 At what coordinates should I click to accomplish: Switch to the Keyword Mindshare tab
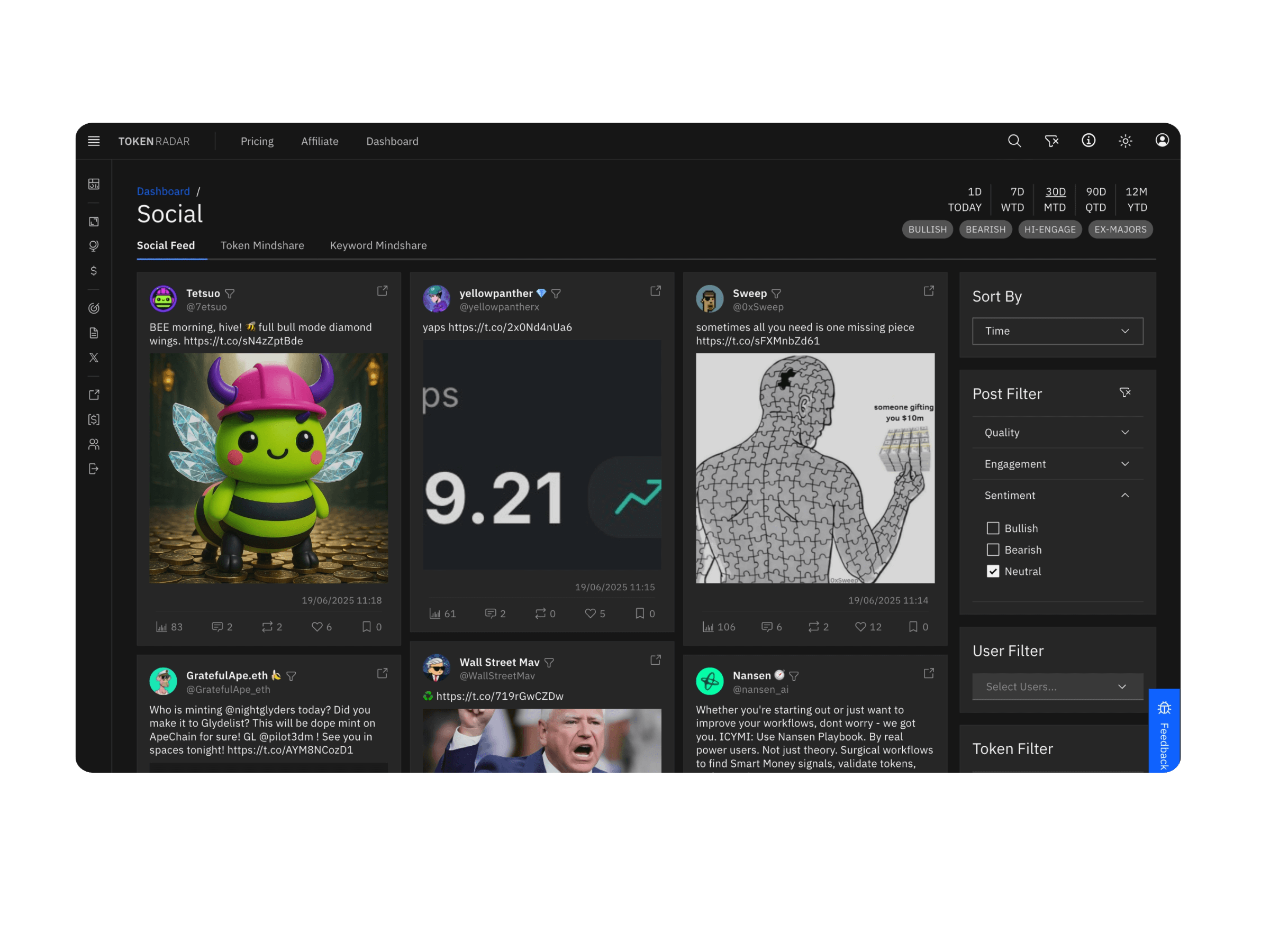(x=378, y=245)
